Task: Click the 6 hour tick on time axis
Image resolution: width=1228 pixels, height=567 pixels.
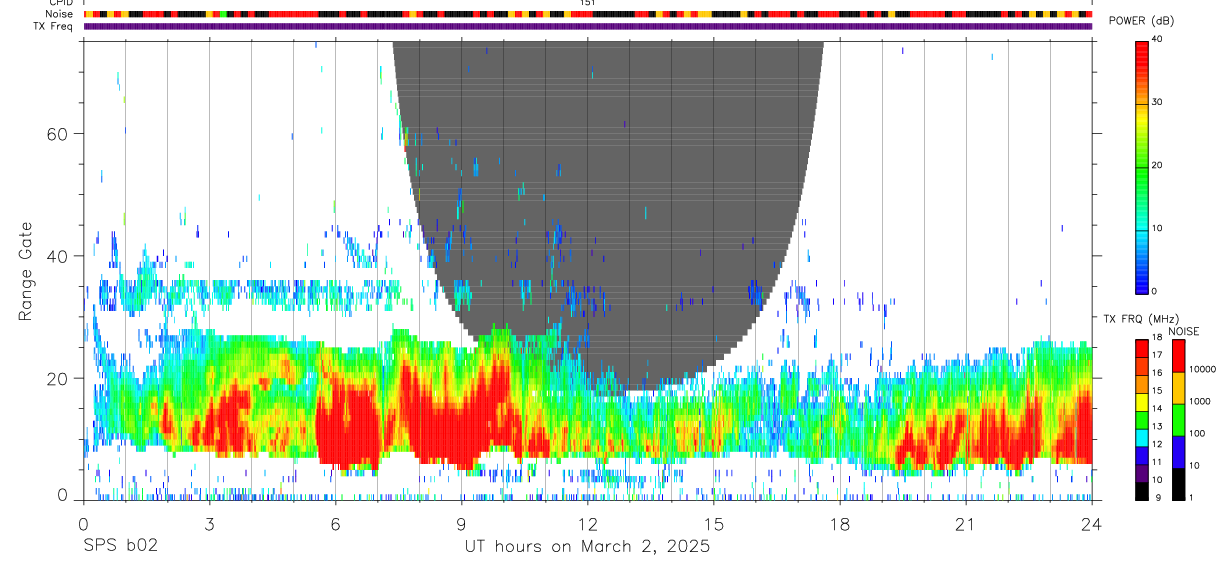Action: pos(335,523)
